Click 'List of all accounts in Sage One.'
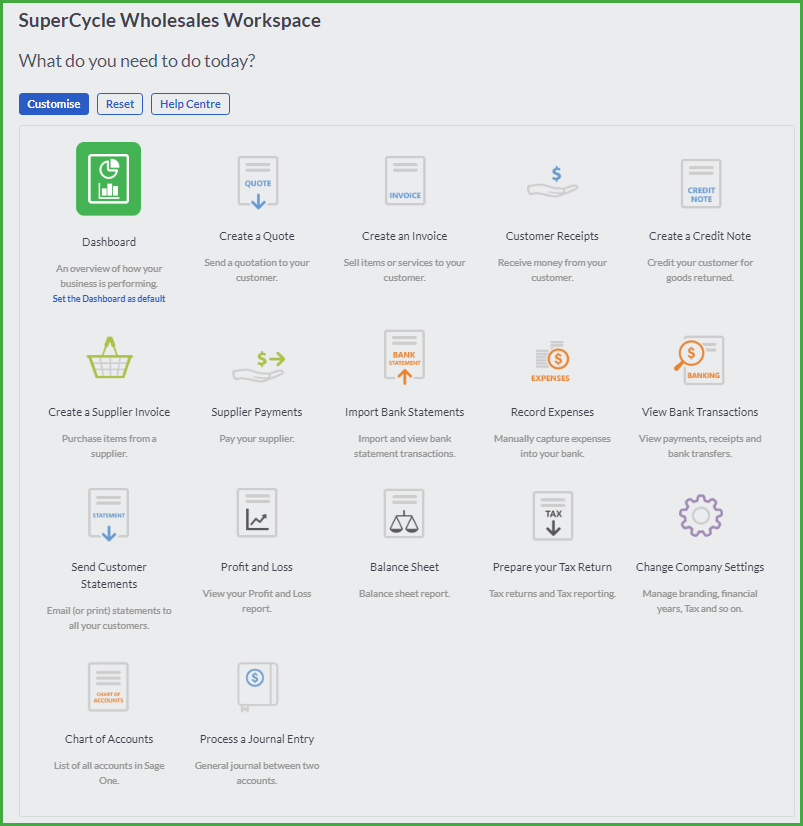Viewport: 803px width, 826px height. pyautogui.click(x=109, y=773)
